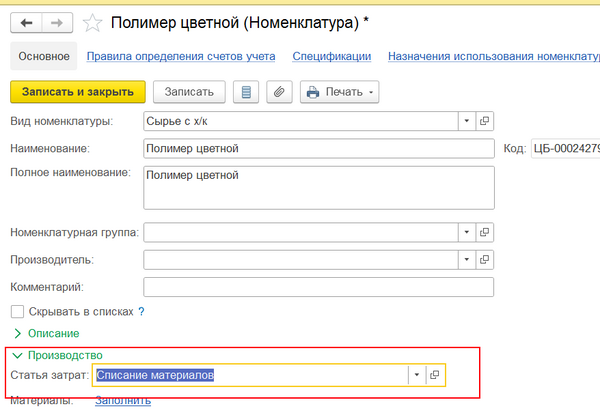
Task: Open the Вид номенклатуры linked item icon
Action: click(x=485, y=121)
